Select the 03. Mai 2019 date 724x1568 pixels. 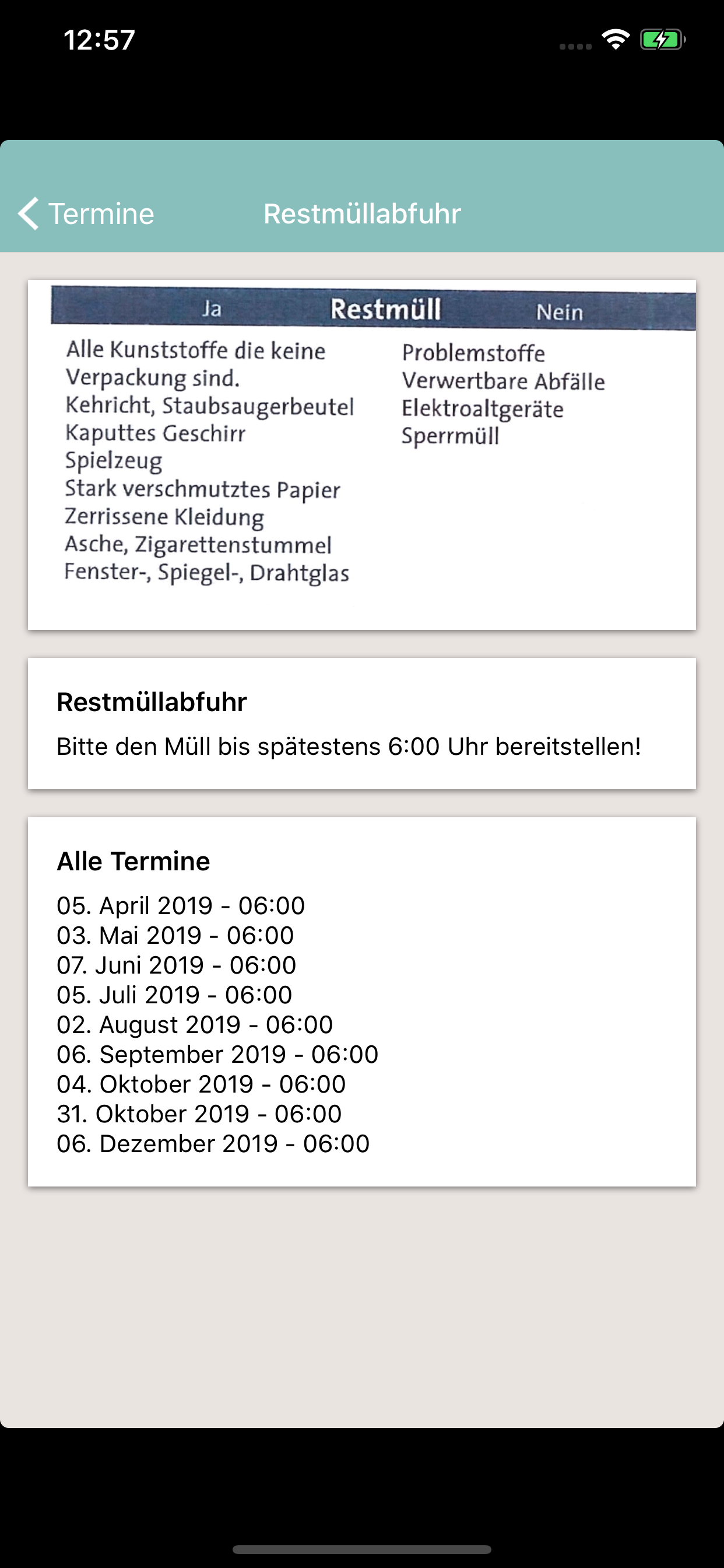[x=175, y=936]
